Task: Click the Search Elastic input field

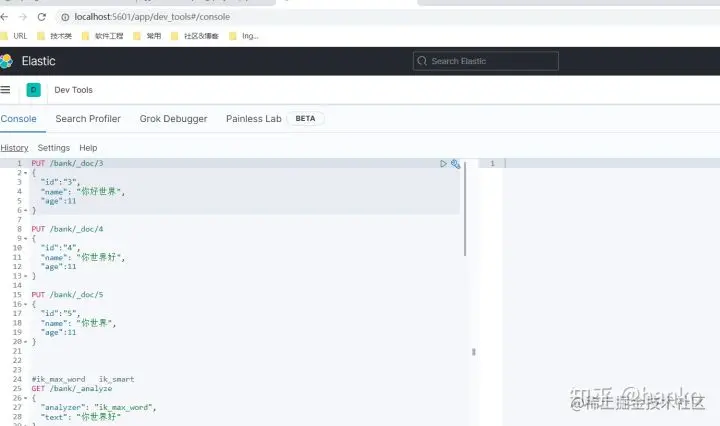Action: [486, 61]
